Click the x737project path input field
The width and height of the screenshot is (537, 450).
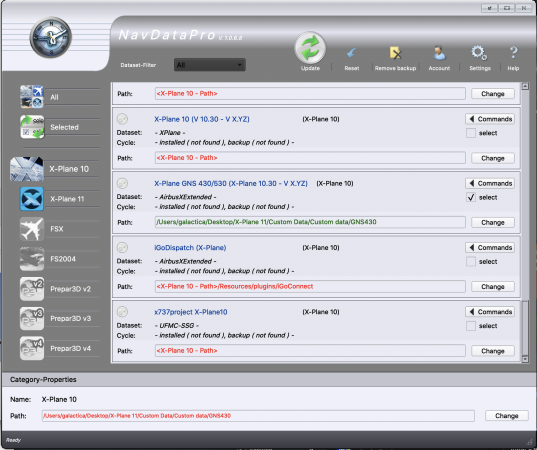(x=310, y=350)
